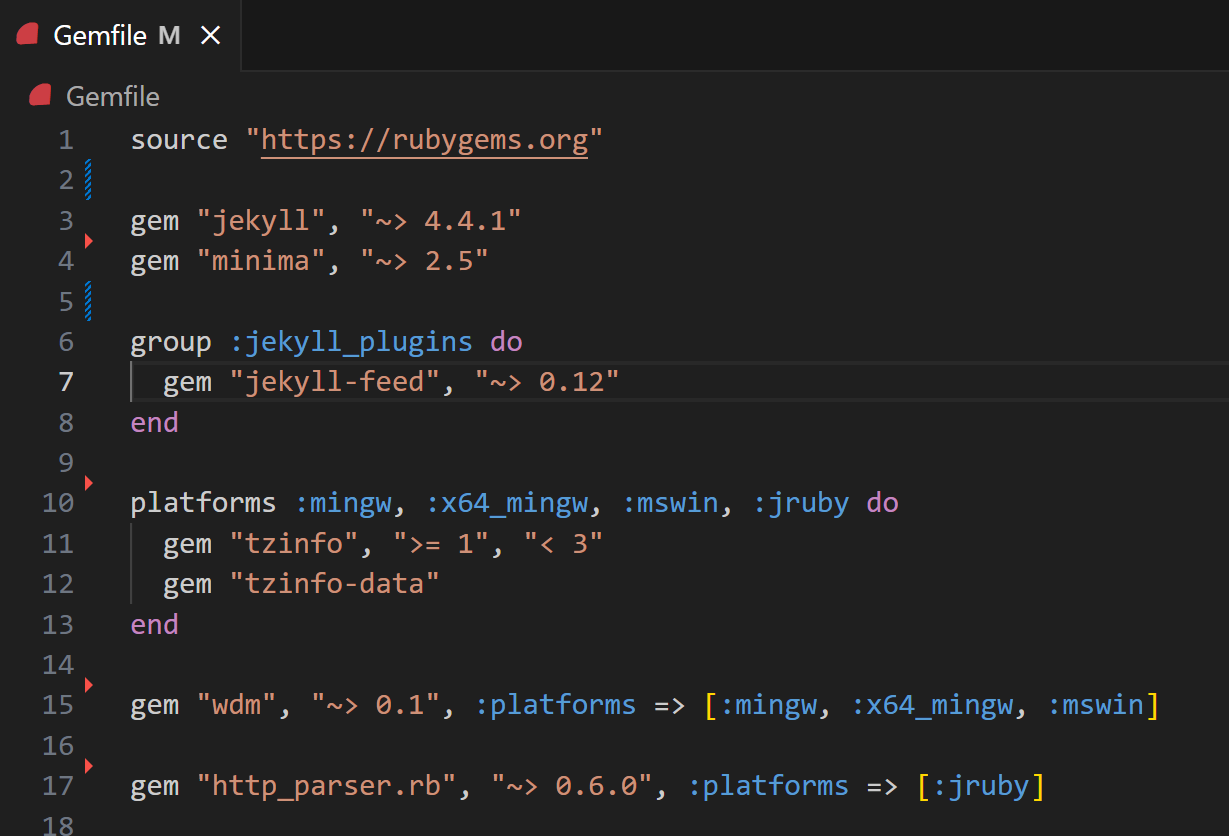Click the "tzinfo" gem name on line 11
The image size is (1229, 836).
[294, 544]
